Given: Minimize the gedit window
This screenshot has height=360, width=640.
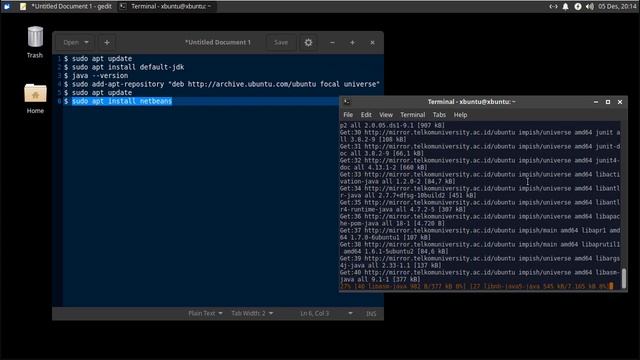Looking at the screenshot, I should tap(332, 42).
